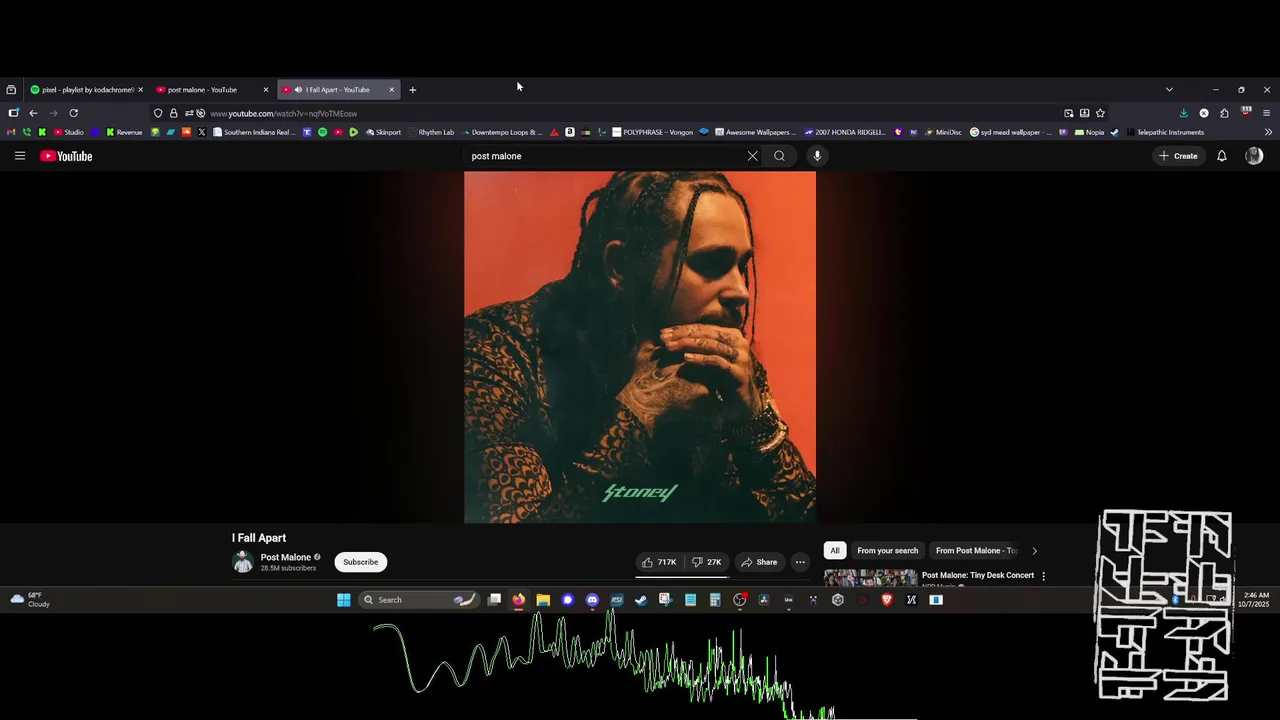Clear the post malone search text
Screen dimensions: 1280x720
point(752,156)
